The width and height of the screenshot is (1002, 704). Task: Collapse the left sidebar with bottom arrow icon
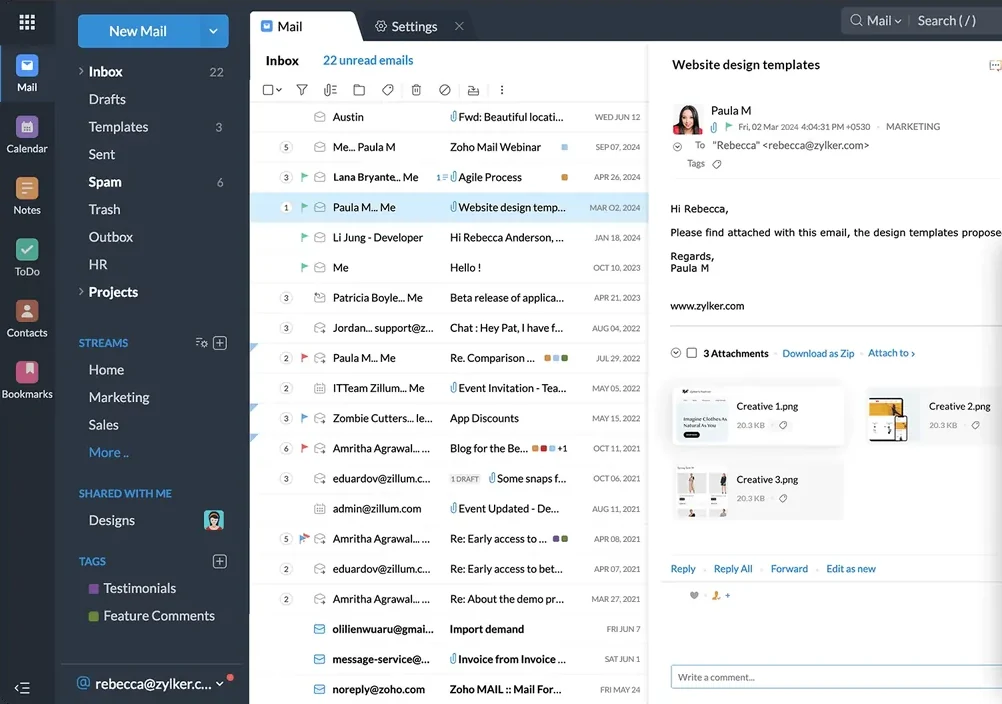coord(22,688)
